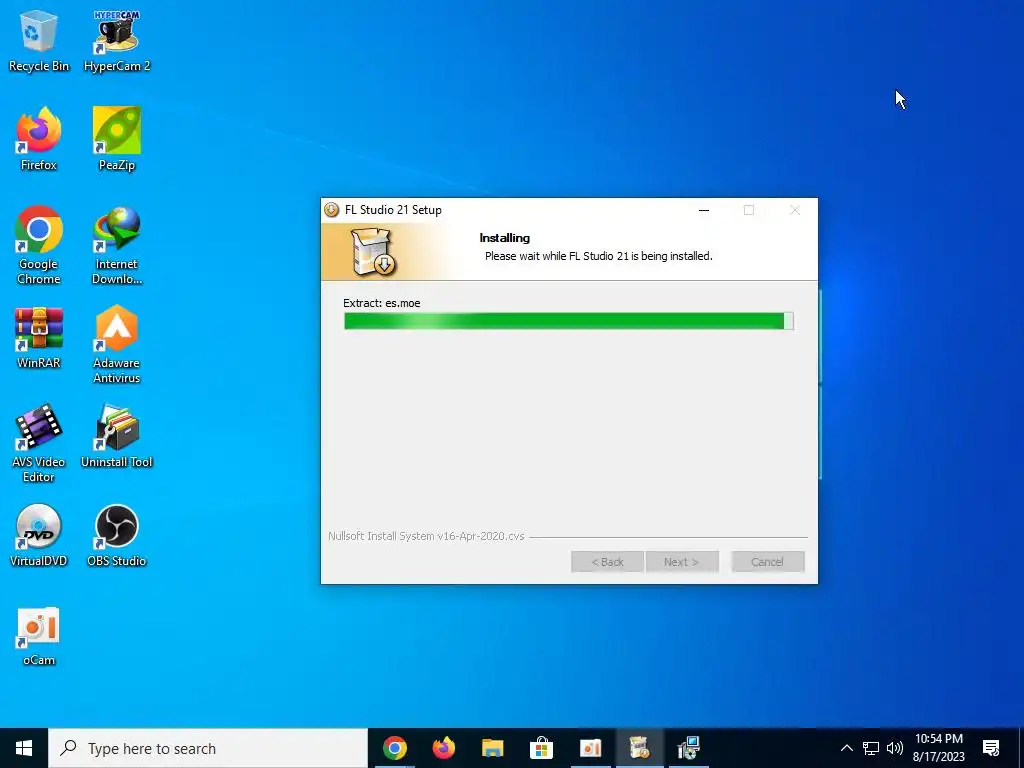Select the Internet Download Manager desktop shortcut
Viewport: 1024px width, 768px height.
pyautogui.click(x=117, y=246)
